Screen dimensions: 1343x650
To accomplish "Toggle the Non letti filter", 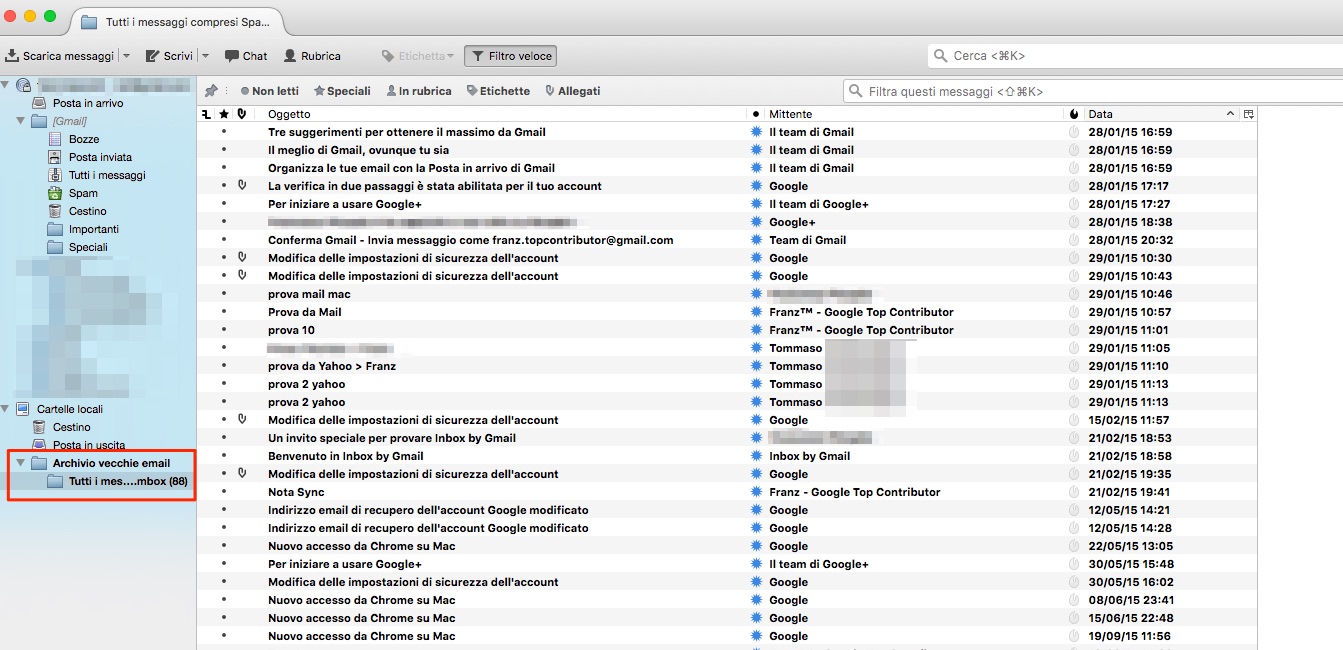I will point(269,91).
